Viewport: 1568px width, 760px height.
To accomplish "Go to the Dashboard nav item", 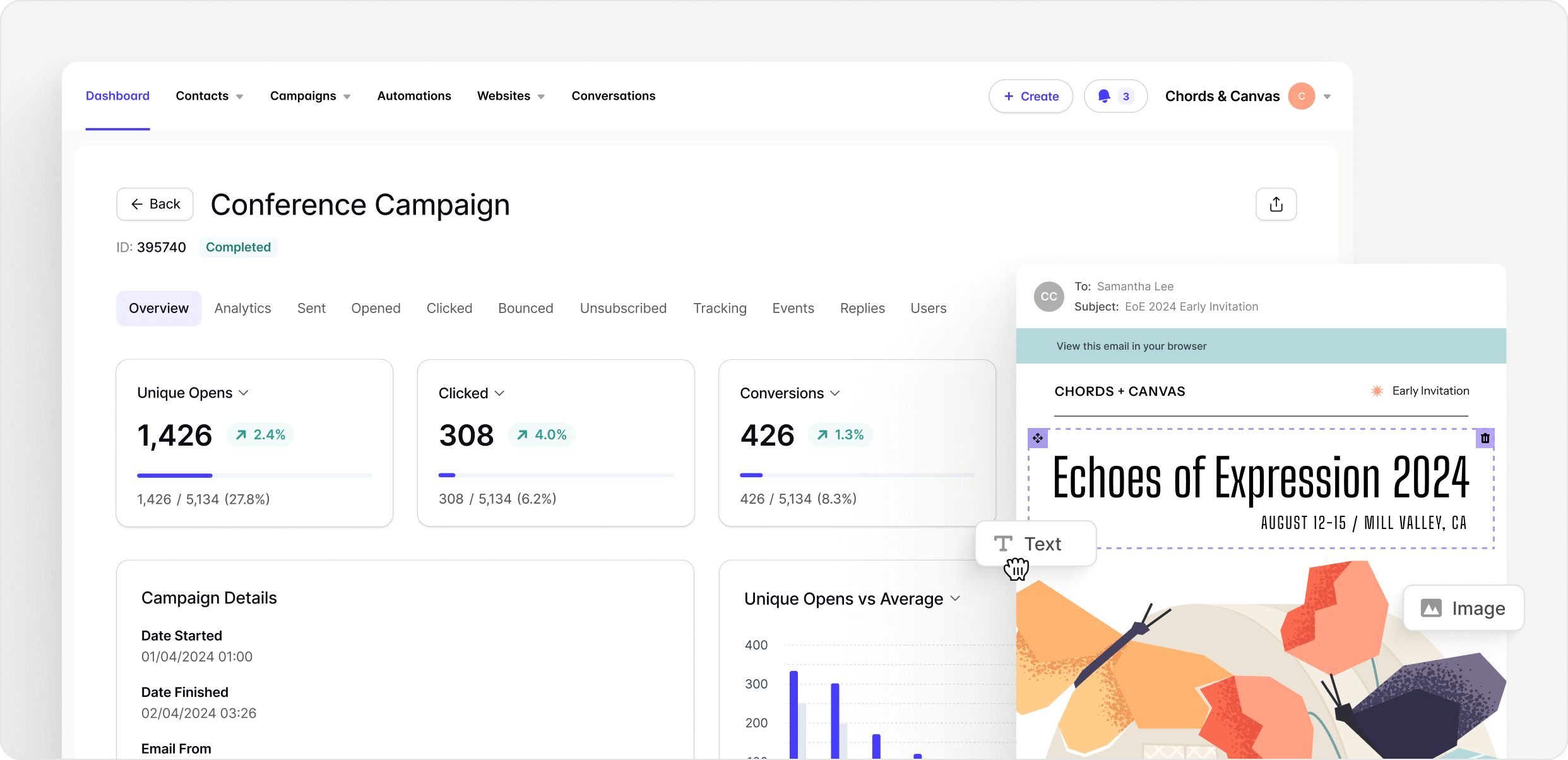I will 117,96.
